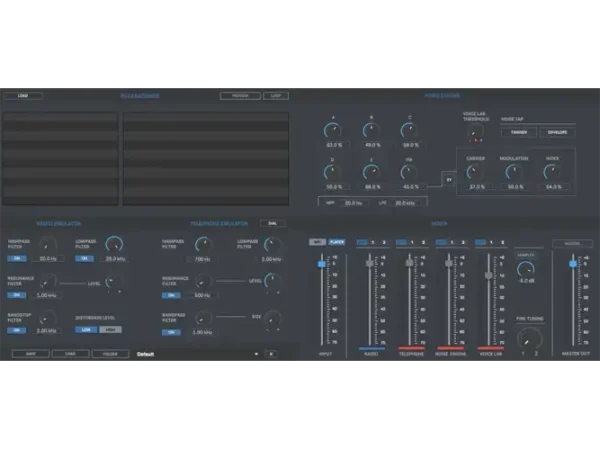This screenshot has height=450, width=600.
Task: Select HIGH distortion level
Action: (x=110, y=329)
